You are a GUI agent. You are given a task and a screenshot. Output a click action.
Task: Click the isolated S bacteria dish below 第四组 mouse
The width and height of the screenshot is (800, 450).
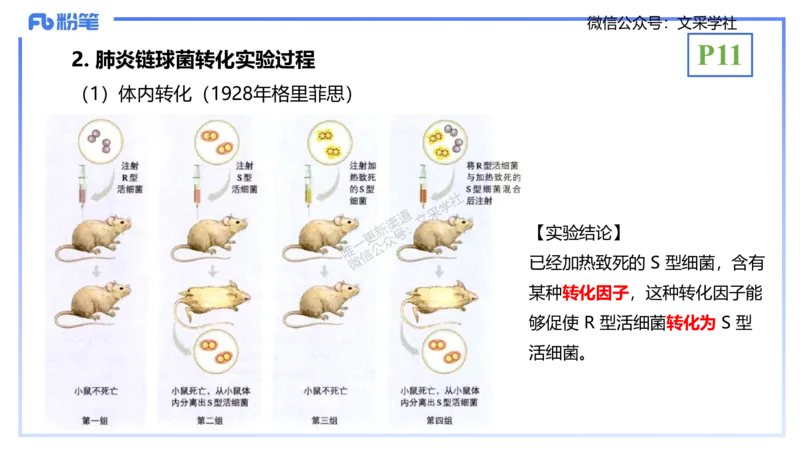click(444, 351)
